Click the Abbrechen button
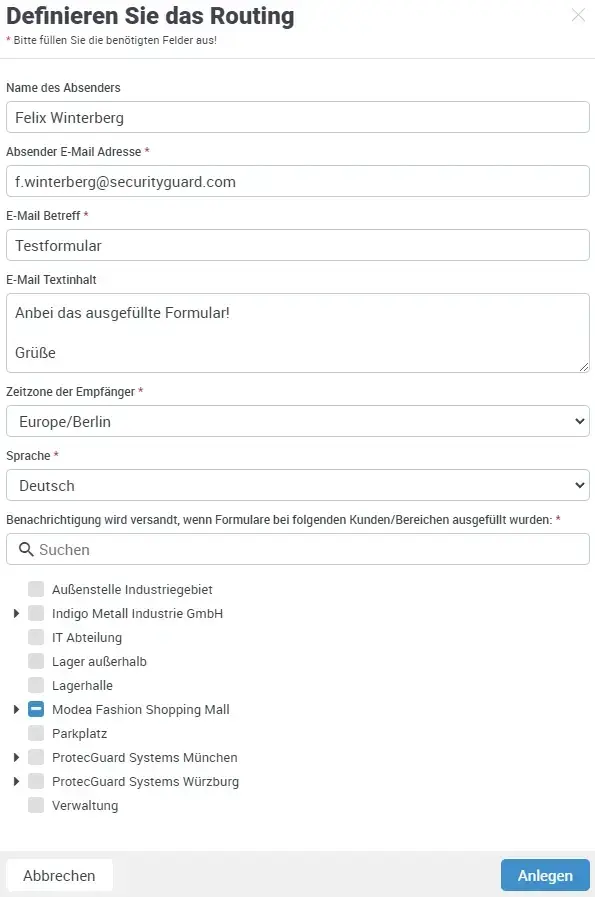This screenshot has height=897, width=595. click(x=59, y=874)
